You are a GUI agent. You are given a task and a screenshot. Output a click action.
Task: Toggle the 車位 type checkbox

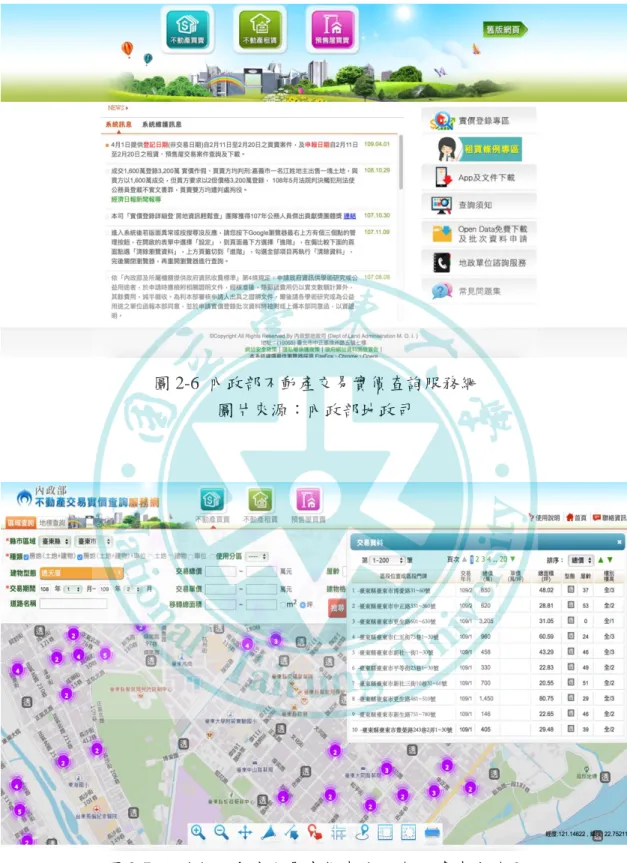pos(191,556)
